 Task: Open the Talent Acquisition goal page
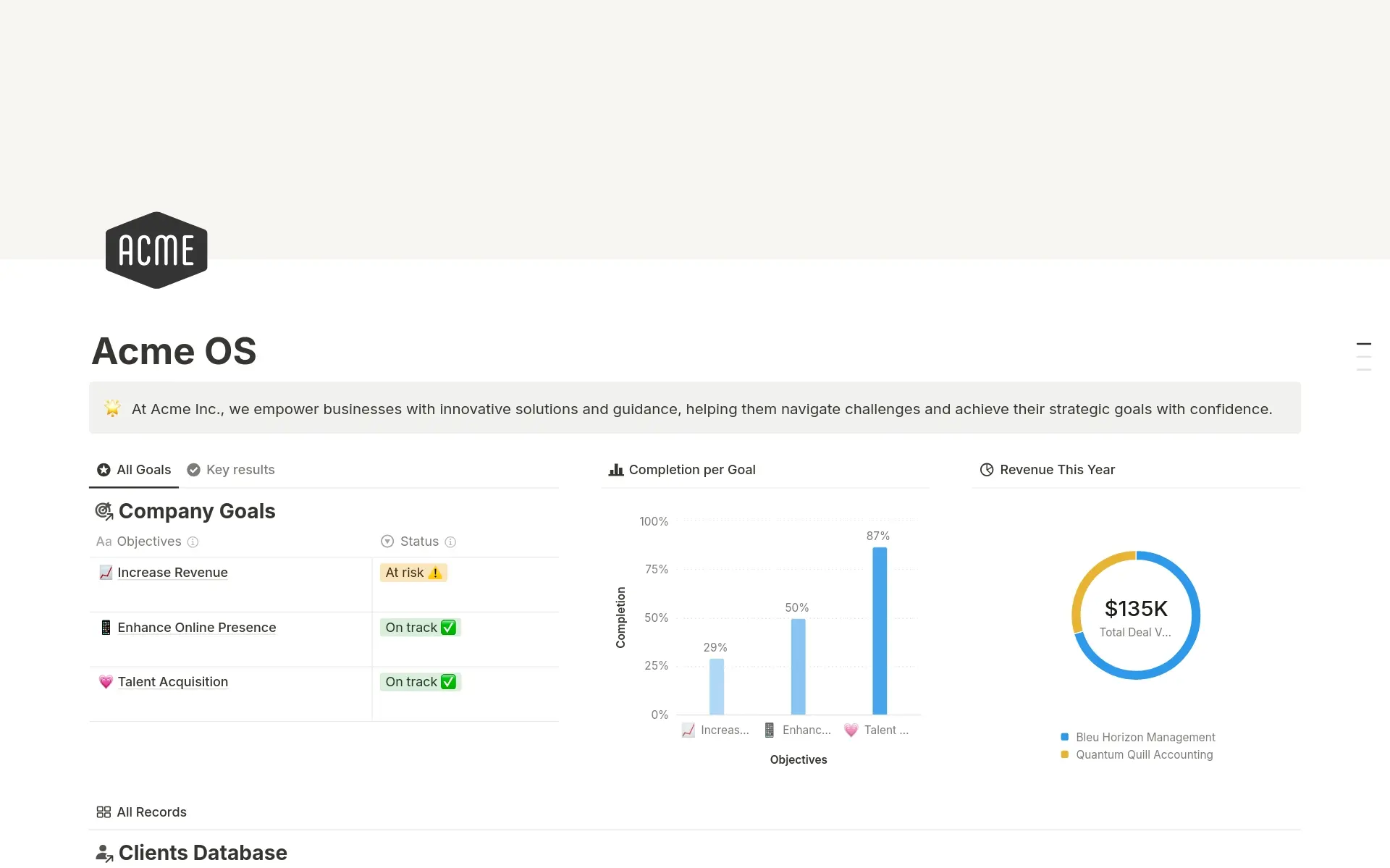172,682
